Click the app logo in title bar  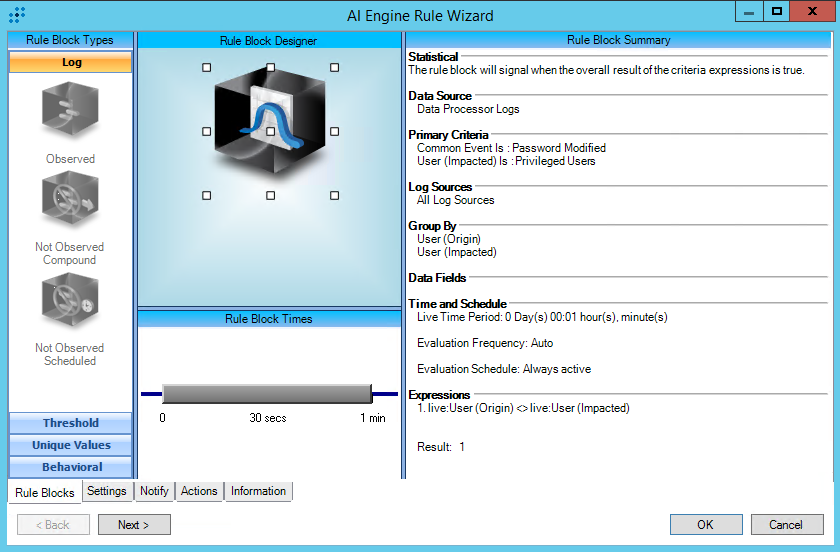(x=17, y=16)
